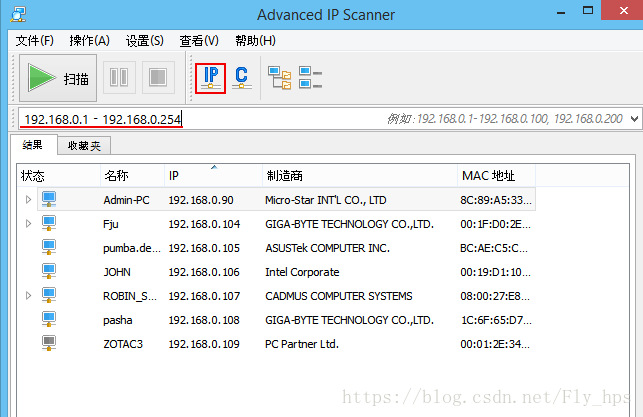Select the Fju name cell
643x417 pixels.
[x=111, y=224]
